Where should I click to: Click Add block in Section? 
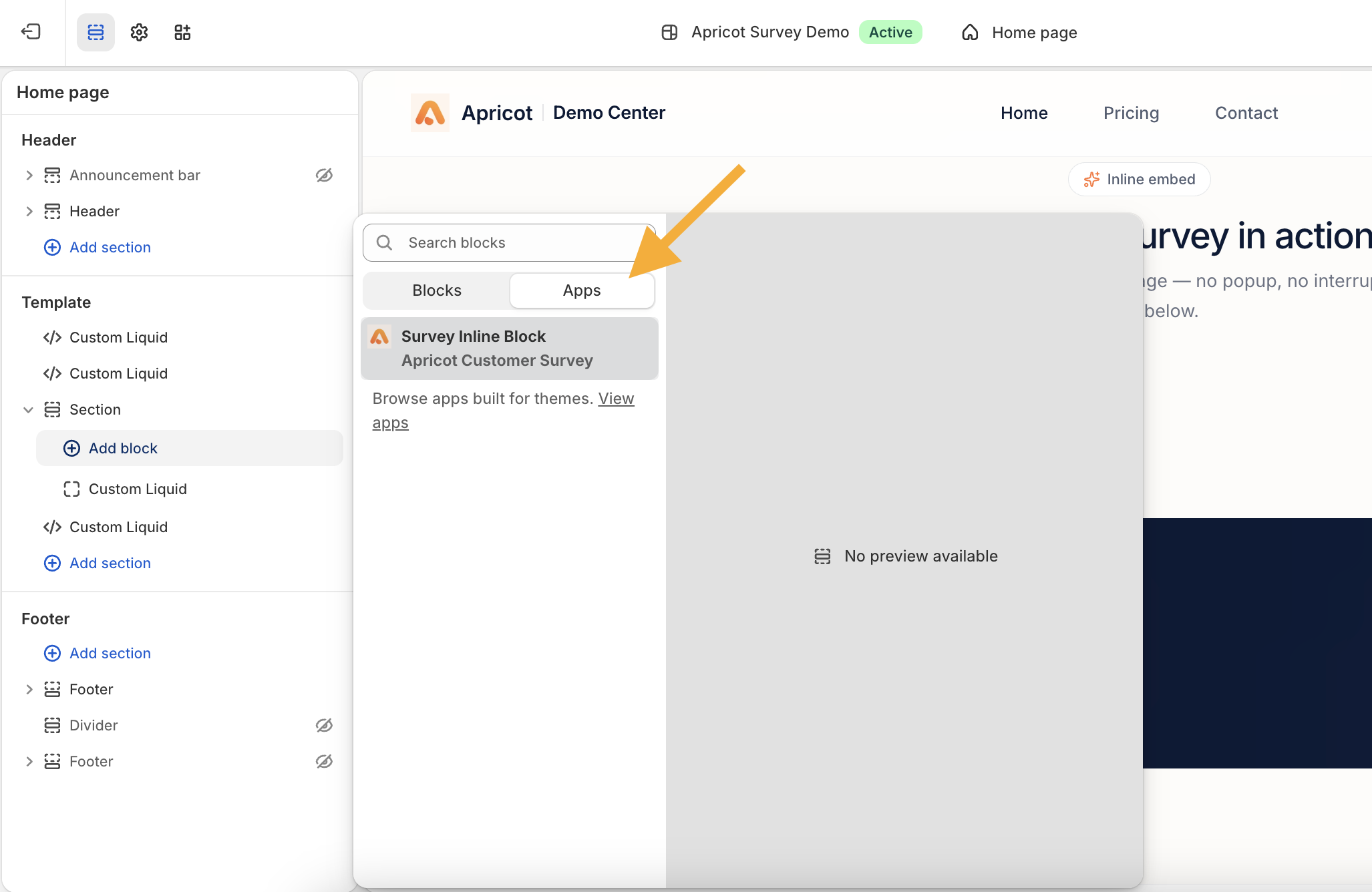[x=190, y=448]
